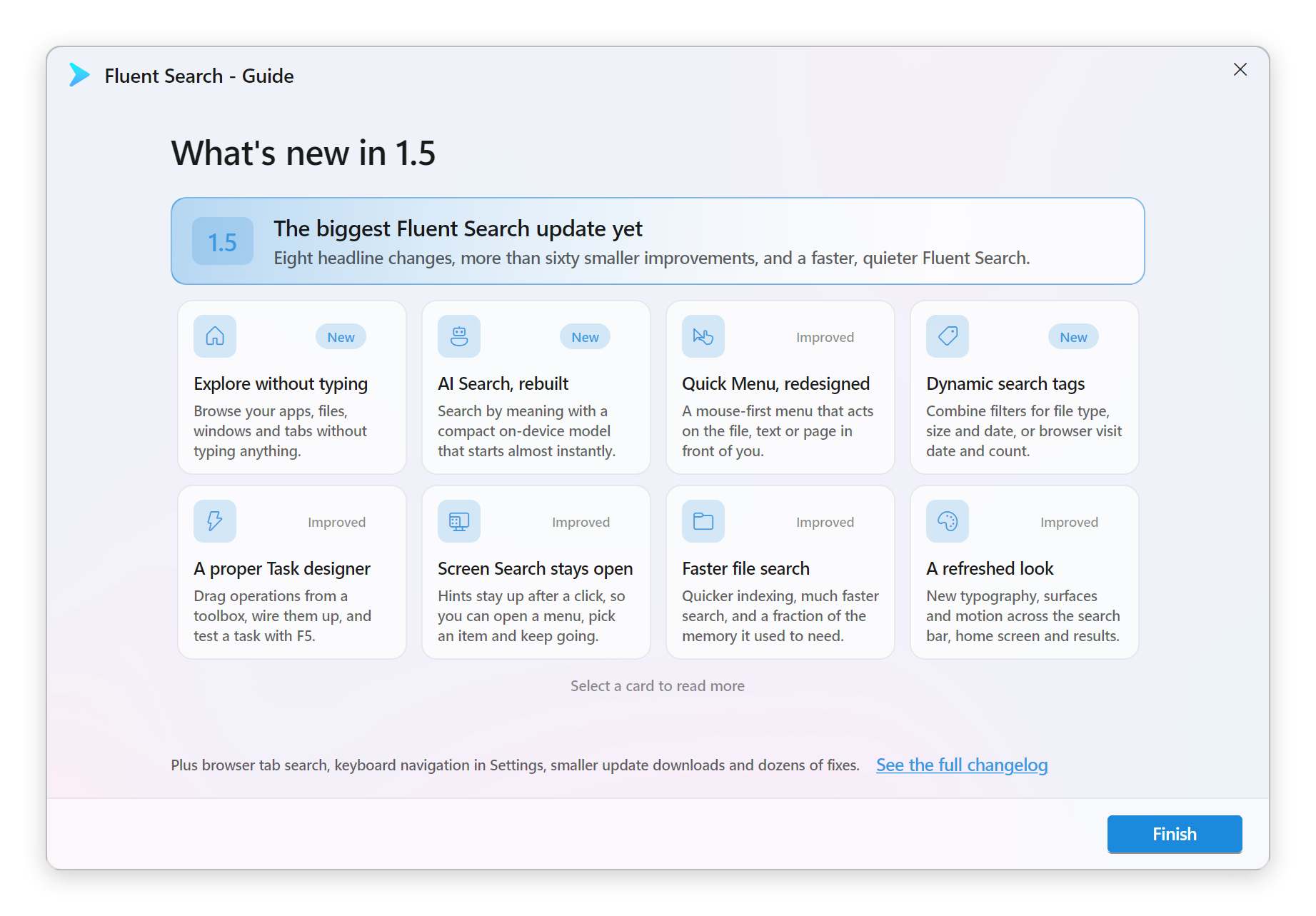Click the Fluent Search logo in title bar
The height and width of the screenshot is (916, 1316).
[79, 75]
